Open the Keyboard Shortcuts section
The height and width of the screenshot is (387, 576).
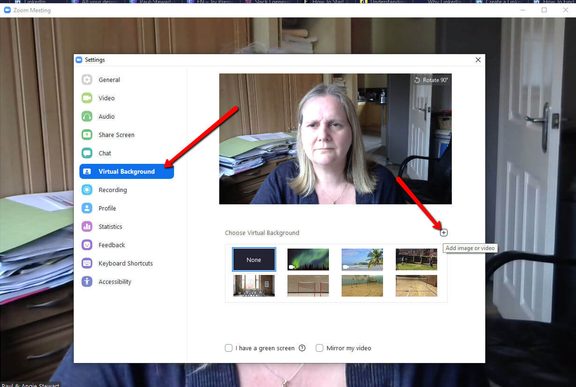pos(125,263)
